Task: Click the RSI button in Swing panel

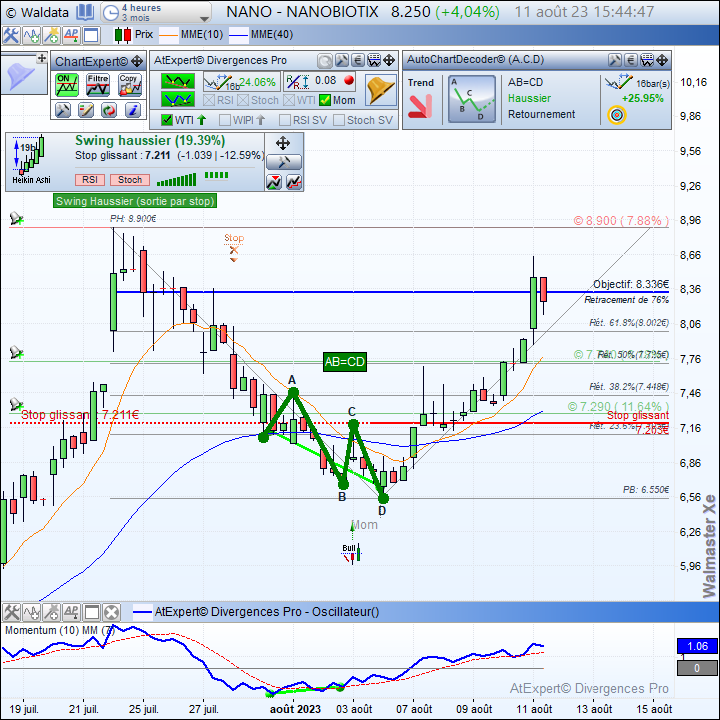Action: [90, 180]
